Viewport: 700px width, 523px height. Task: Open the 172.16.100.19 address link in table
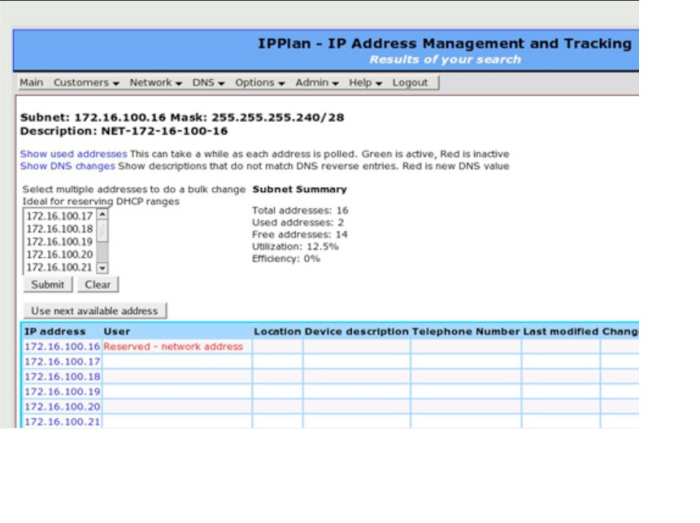[x=62, y=392]
